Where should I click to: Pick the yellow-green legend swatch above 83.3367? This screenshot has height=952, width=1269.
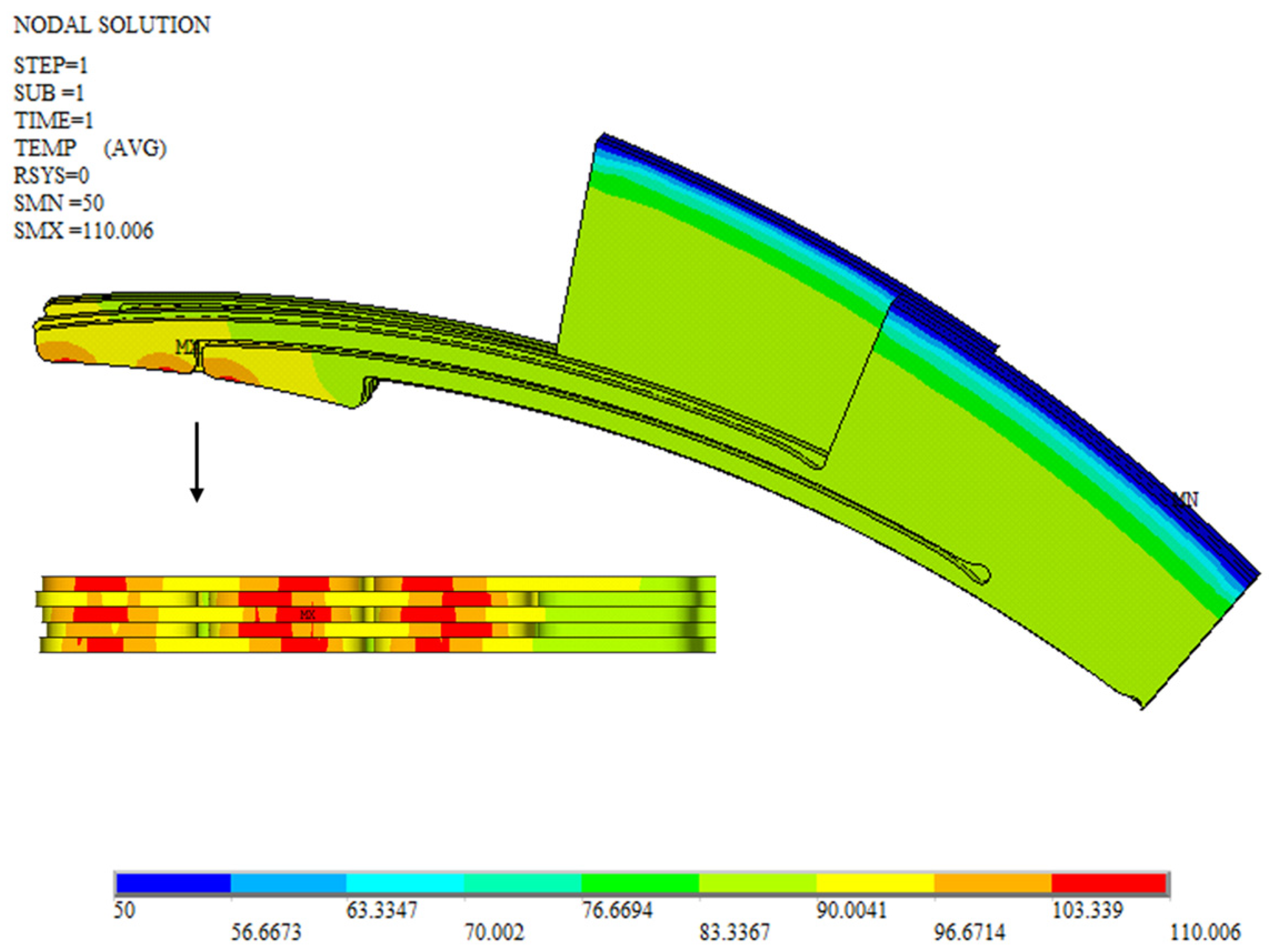click(757, 883)
